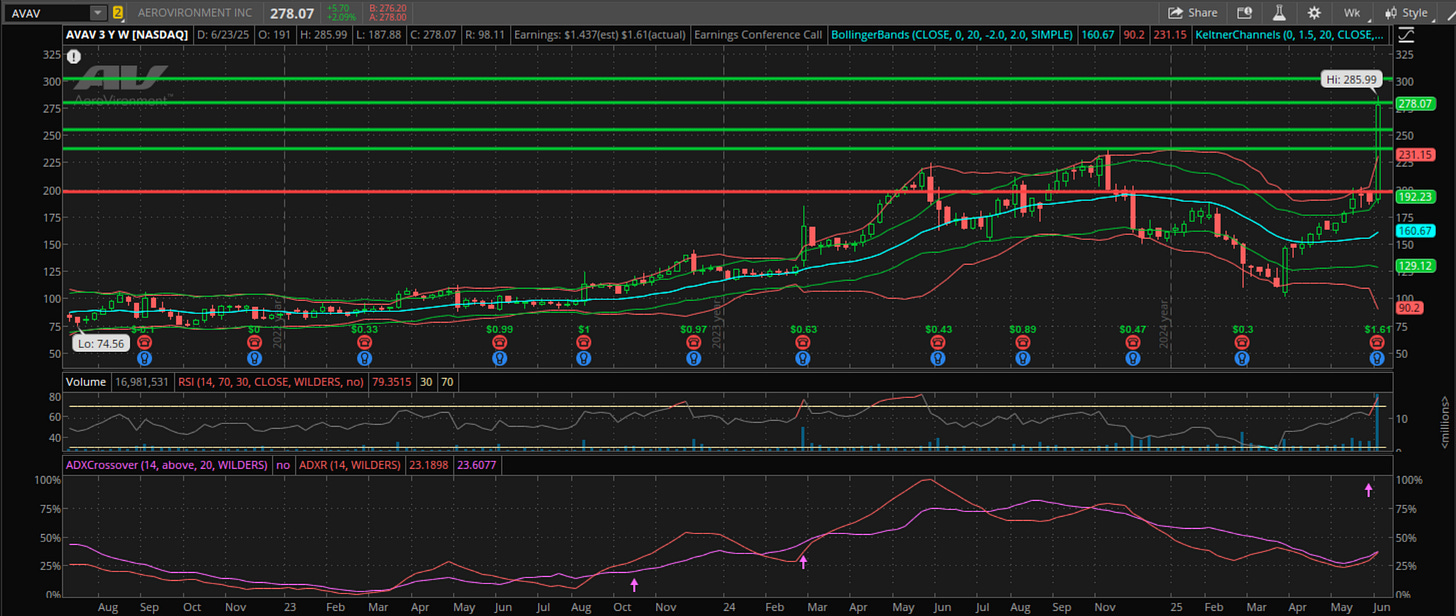
Task: Click the earnings phone icon under $0.89
Action: pos(1022,342)
